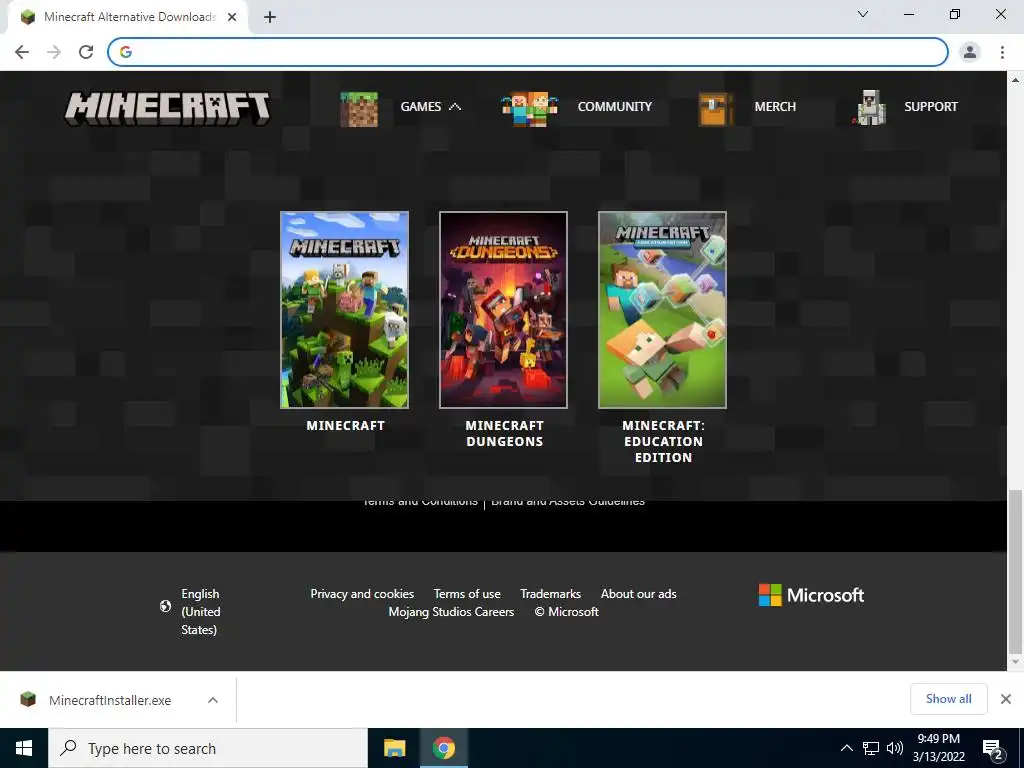Click the iron golem Support icon
Image resolution: width=1024 pixels, height=768 pixels.
click(869, 108)
